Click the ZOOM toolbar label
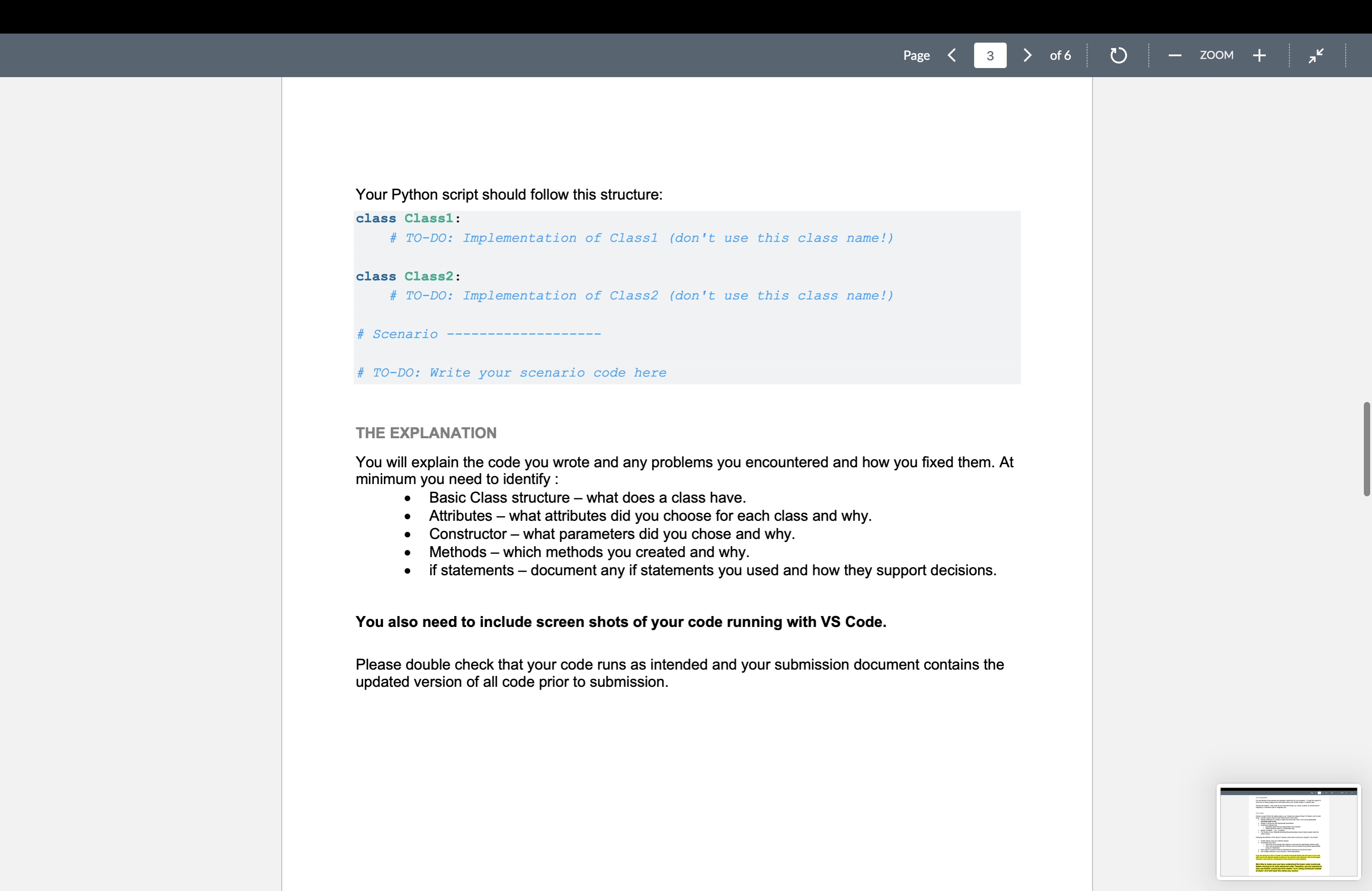Viewport: 1372px width, 891px height. [1216, 55]
